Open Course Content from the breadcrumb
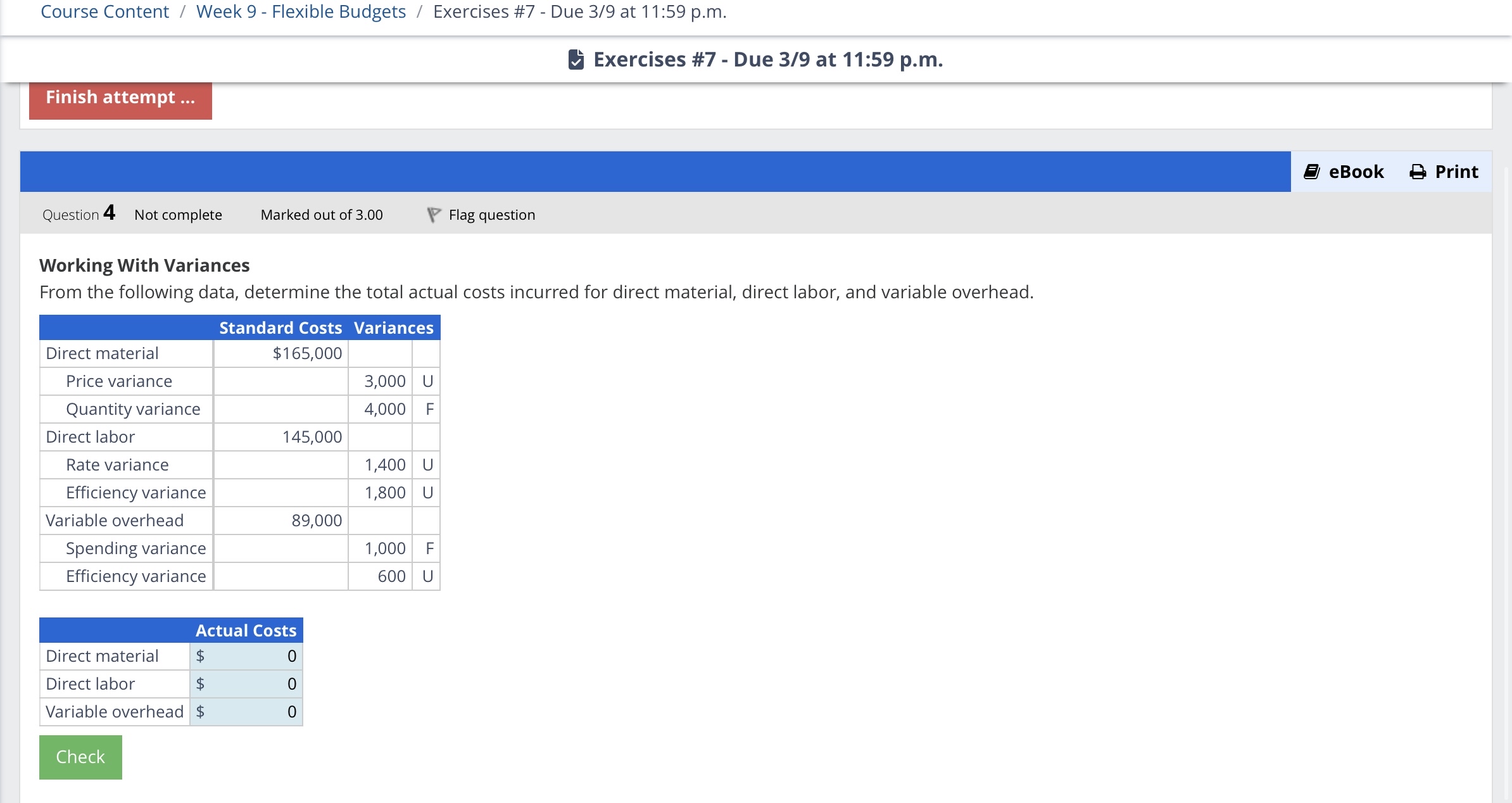The image size is (1512, 803). (104, 11)
